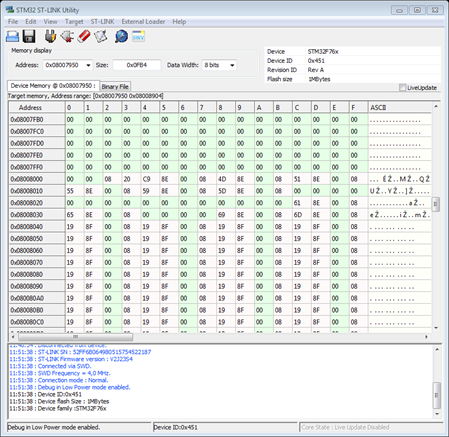The width and height of the screenshot is (449, 437).
Task: Click memory grid scroll up arrow
Action: (436, 106)
